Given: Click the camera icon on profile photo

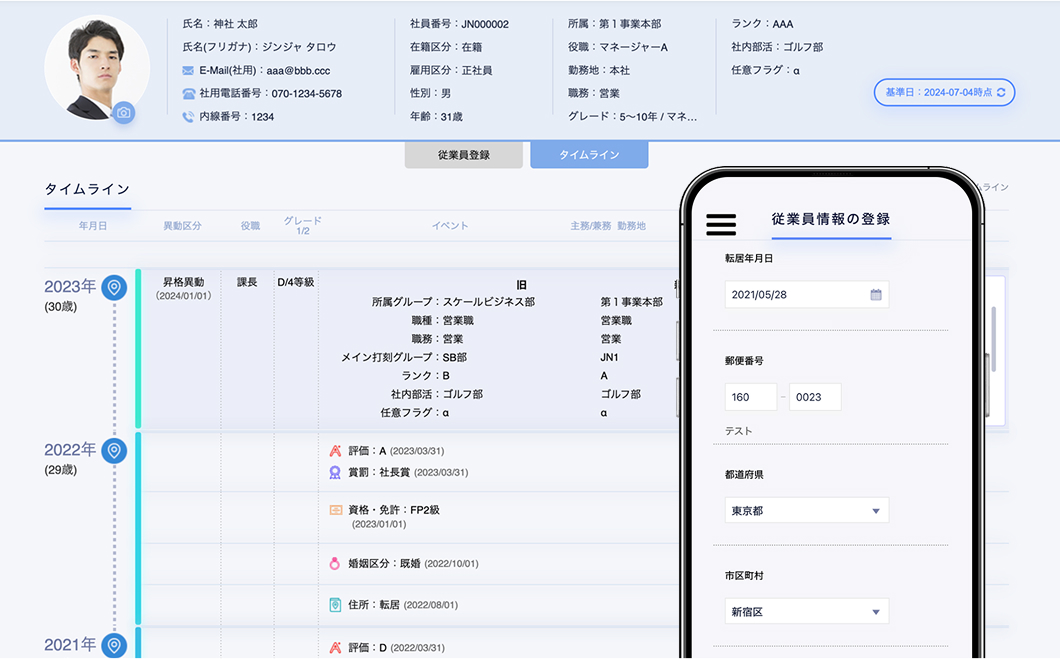Looking at the screenshot, I should [123, 113].
